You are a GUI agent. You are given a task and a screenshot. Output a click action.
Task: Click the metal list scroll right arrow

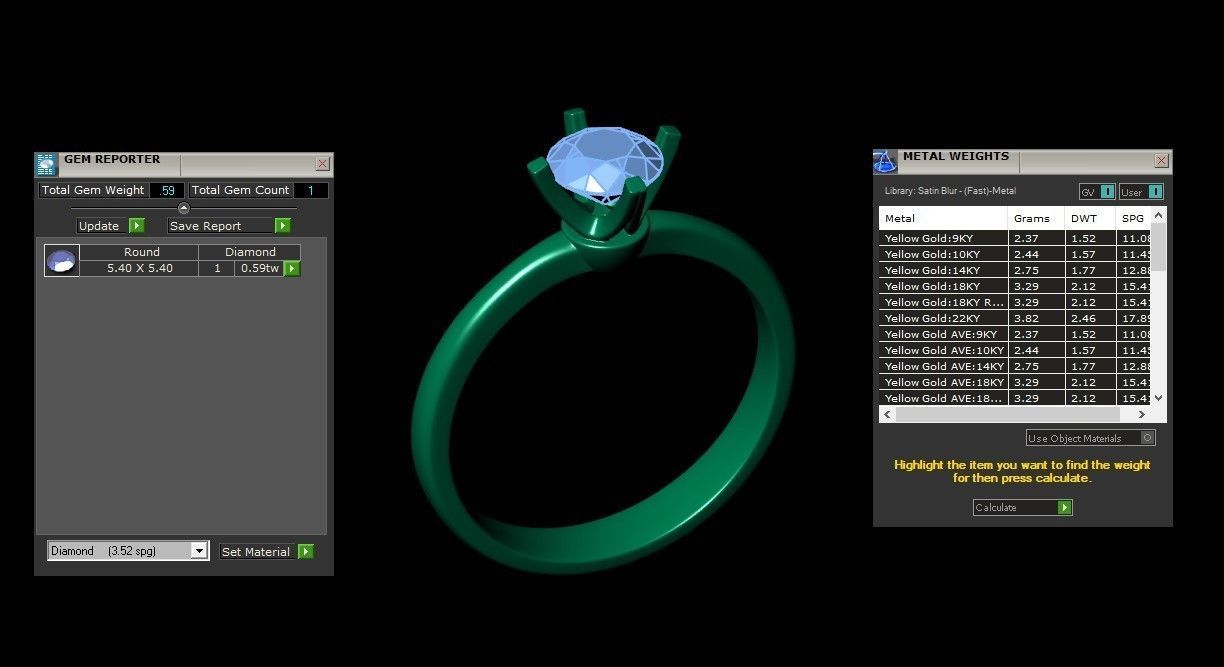1142,414
